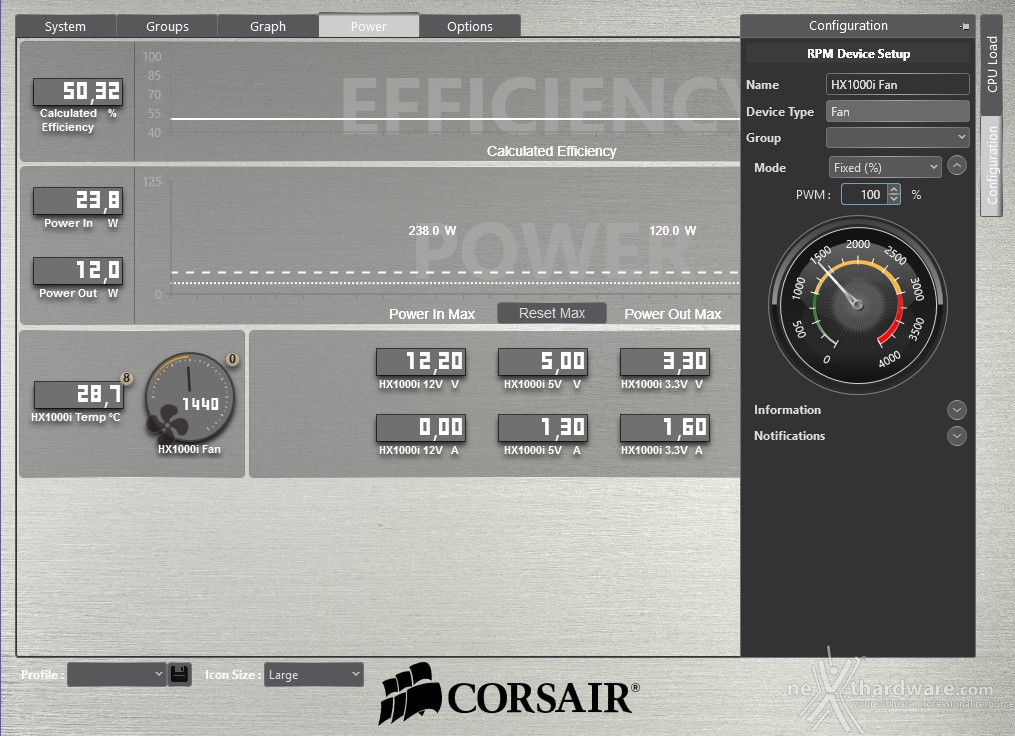Screen dimensions: 1015x736
Task: Click the HX1000i 5V voltage readout 5,00
Action: pyautogui.click(x=542, y=361)
